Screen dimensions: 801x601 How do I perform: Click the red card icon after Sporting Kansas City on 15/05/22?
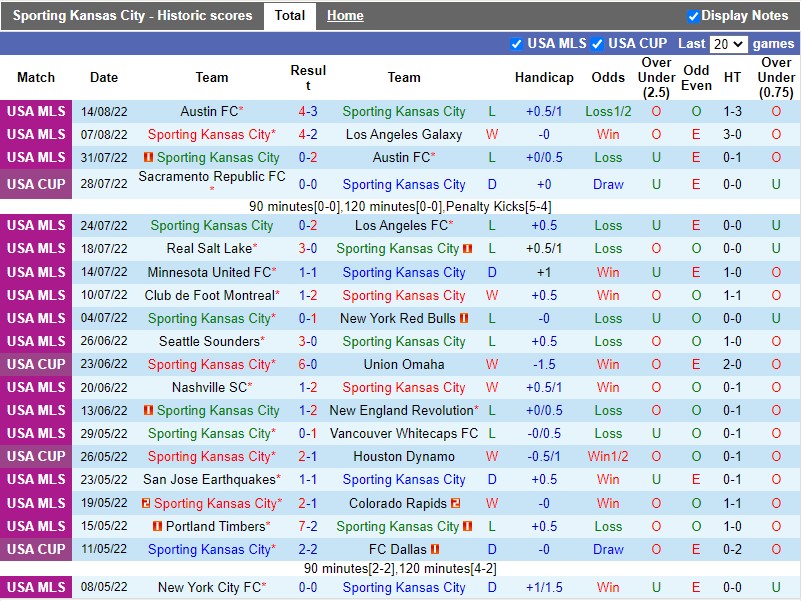coord(467,526)
